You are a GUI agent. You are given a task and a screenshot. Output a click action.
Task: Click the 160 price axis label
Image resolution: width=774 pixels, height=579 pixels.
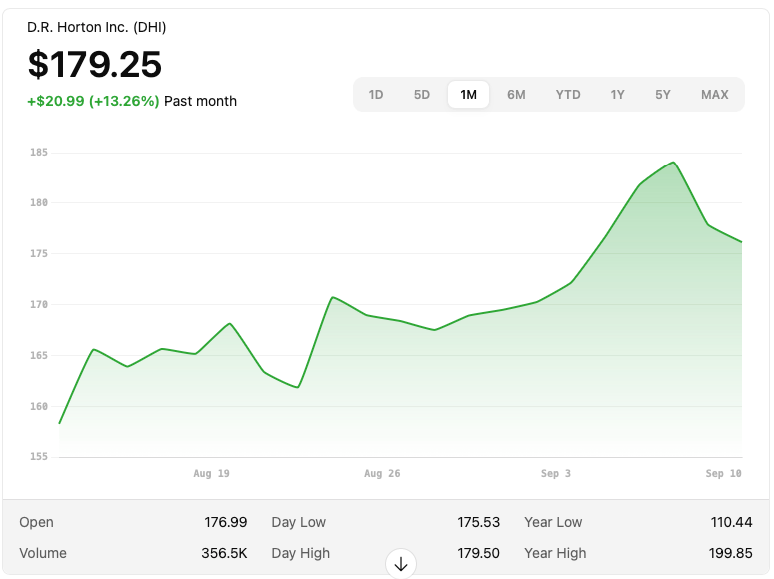tap(39, 406)
